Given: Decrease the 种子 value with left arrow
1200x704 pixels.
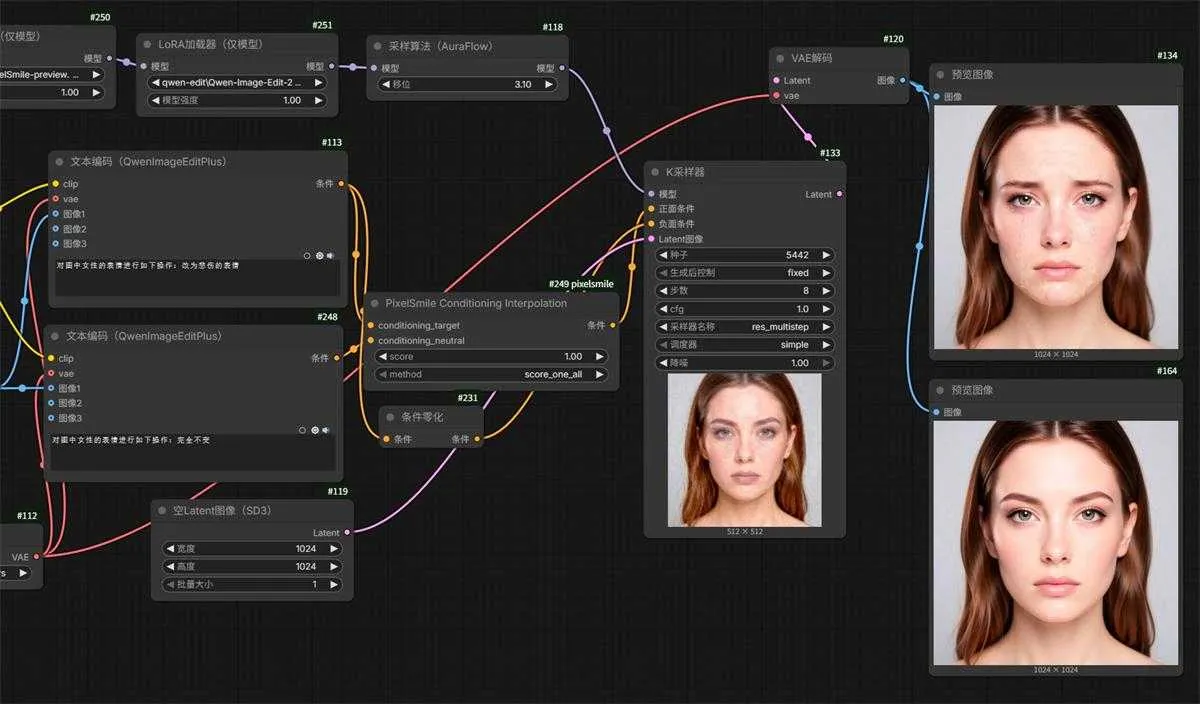Looking at the screenshot, I should coord(663,255).
